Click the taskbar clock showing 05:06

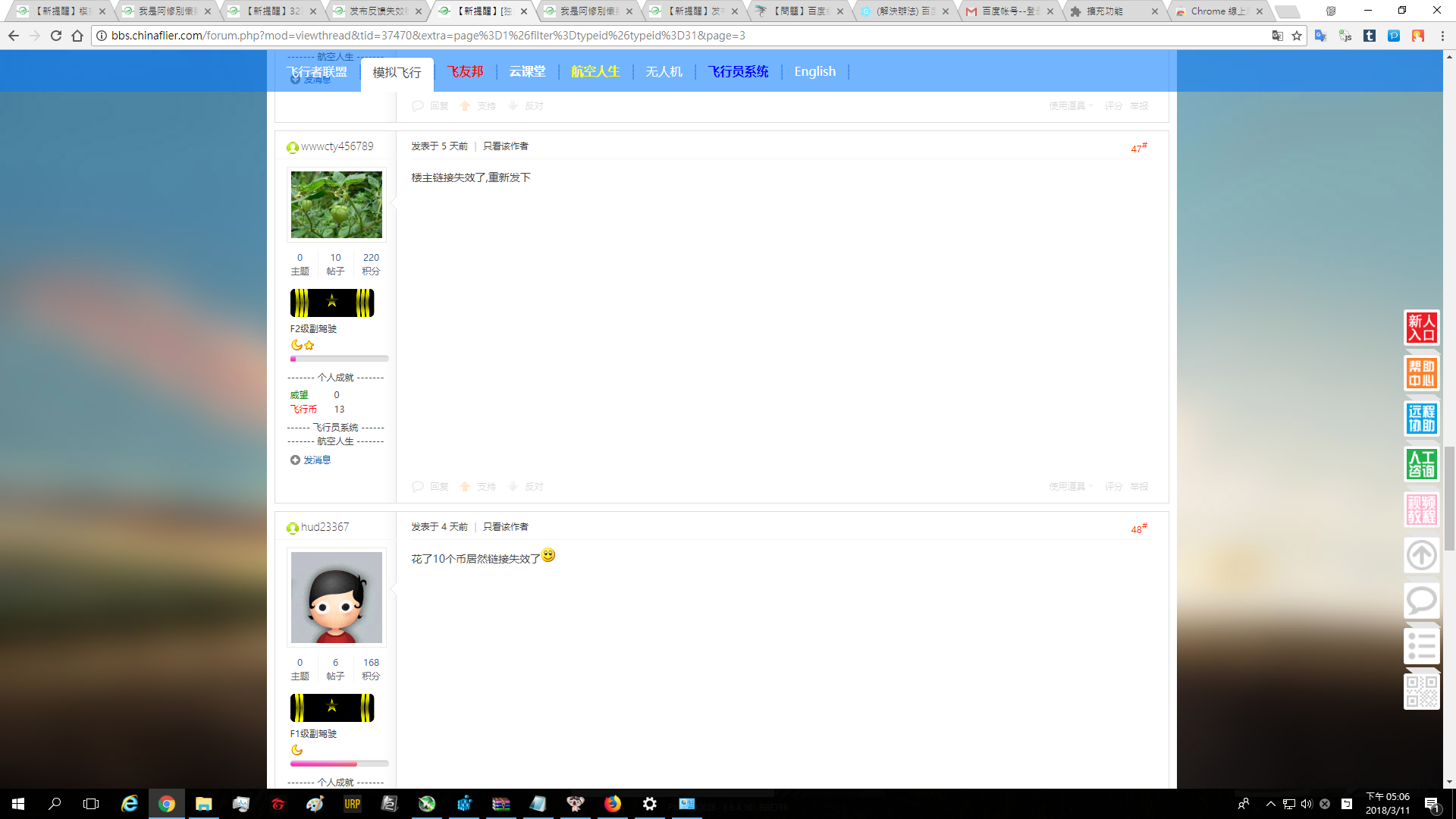point(1388,804)
